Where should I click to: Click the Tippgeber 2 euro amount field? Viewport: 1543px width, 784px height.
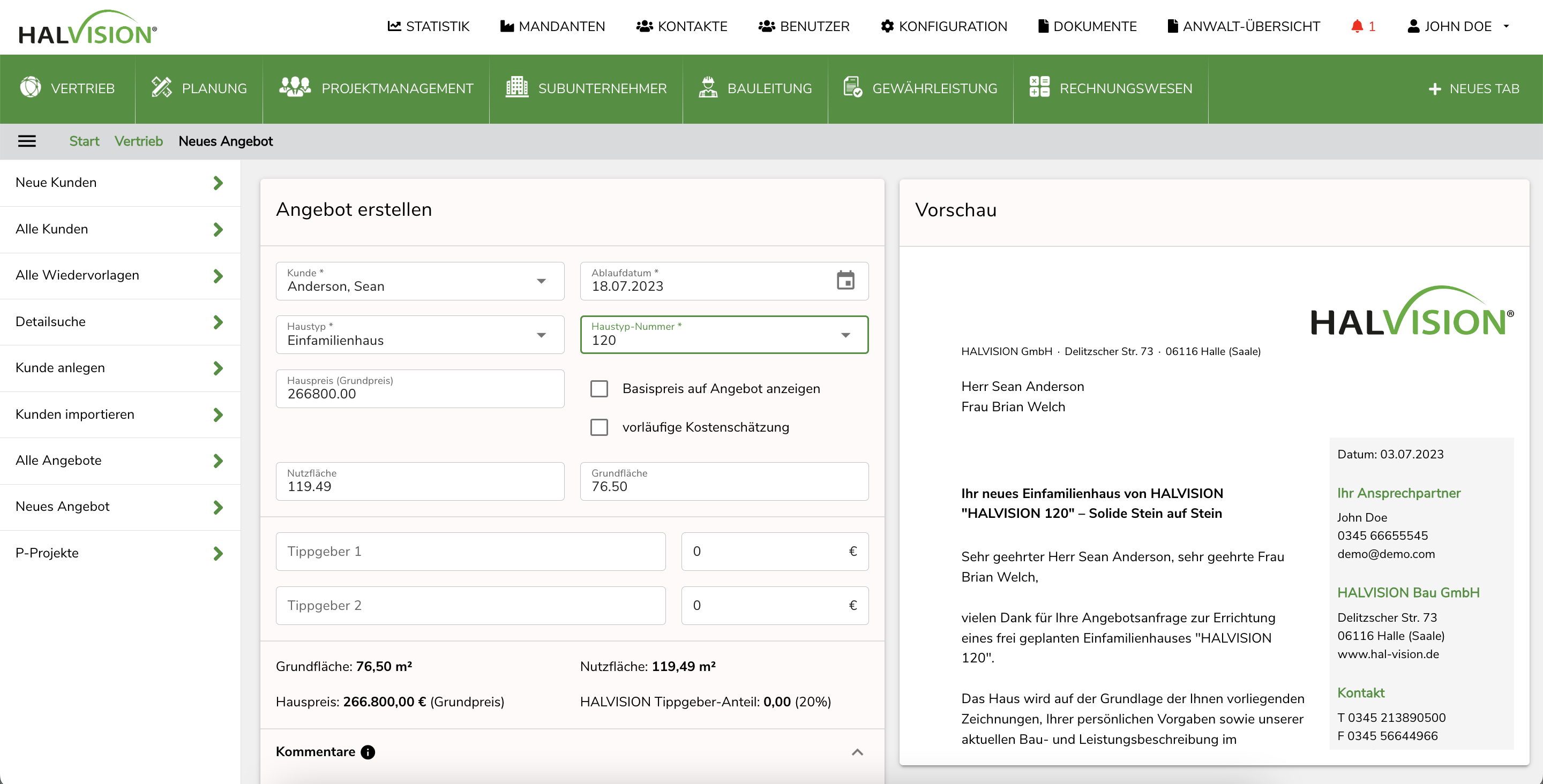pos(775,606)
